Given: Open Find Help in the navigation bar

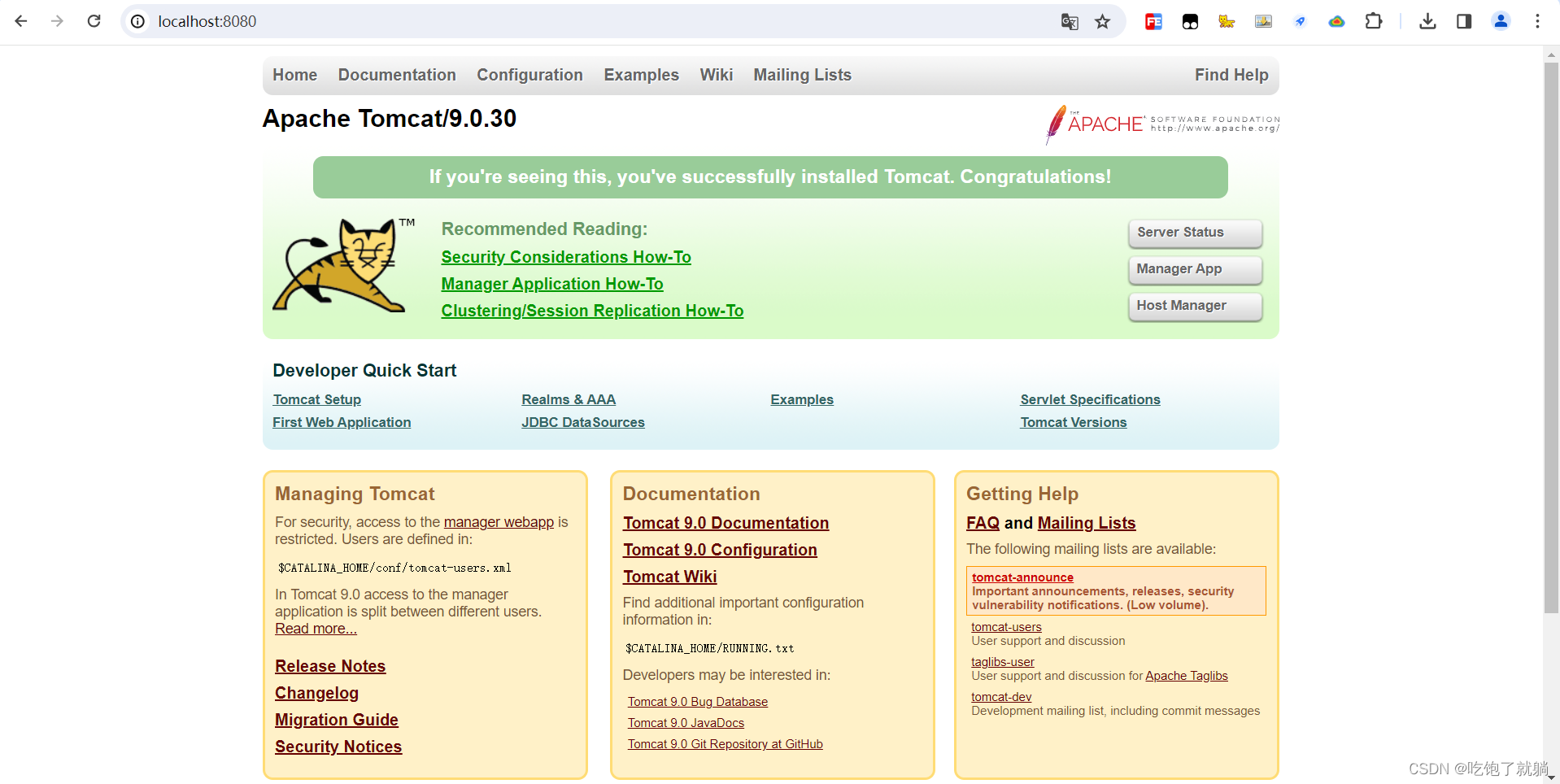Looking at the screenshot, I should [1231, 75].
